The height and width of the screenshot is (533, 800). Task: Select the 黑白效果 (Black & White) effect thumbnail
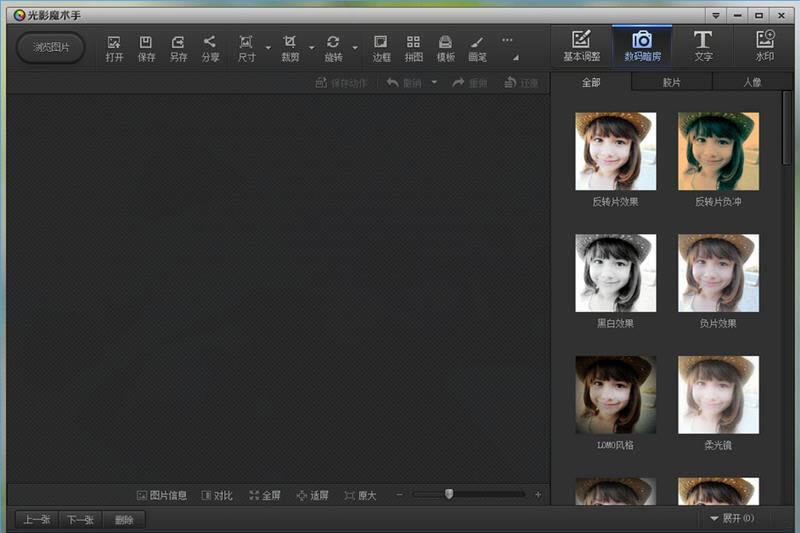point(615,273)
